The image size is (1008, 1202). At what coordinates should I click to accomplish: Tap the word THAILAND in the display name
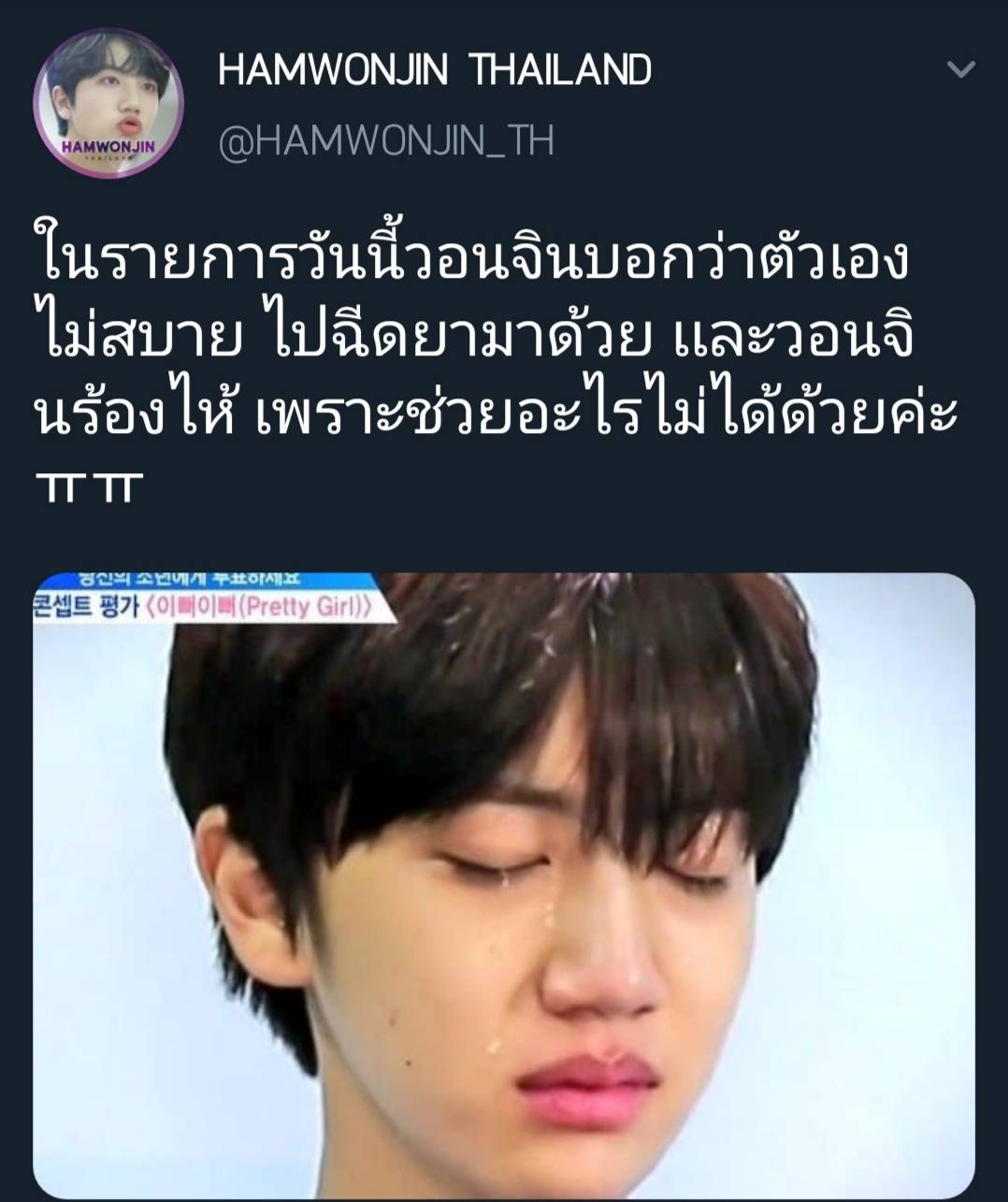click(559, 70)
